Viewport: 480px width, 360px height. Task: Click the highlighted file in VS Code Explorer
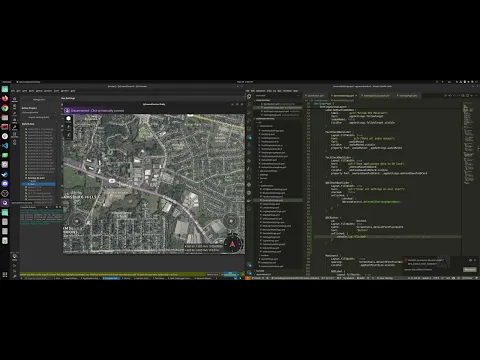pos(278,200)
